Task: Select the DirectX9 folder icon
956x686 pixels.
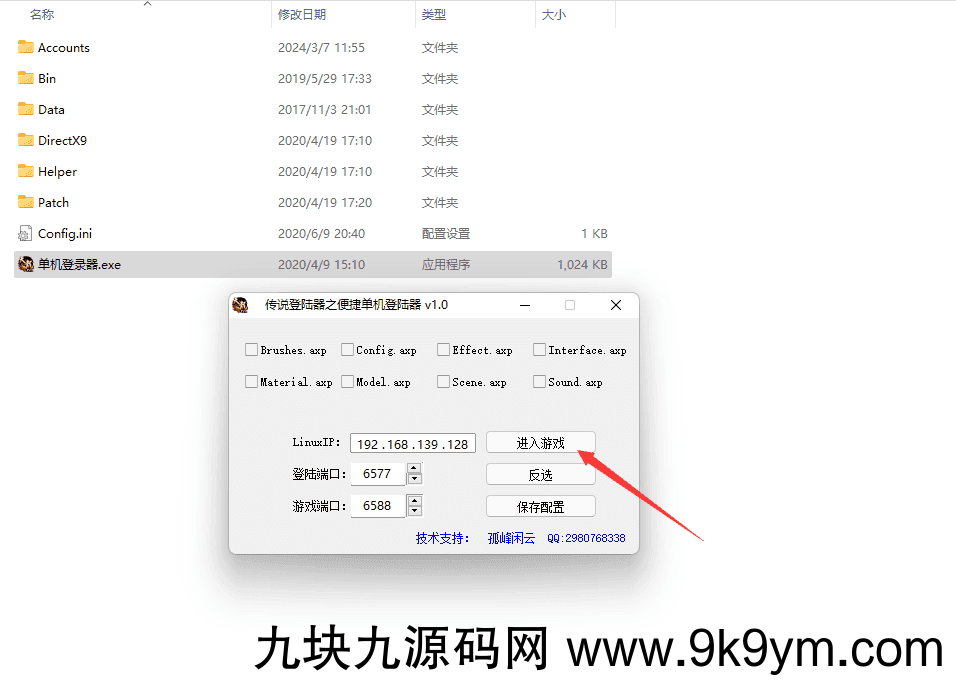Action: click(x=26, y=140)
